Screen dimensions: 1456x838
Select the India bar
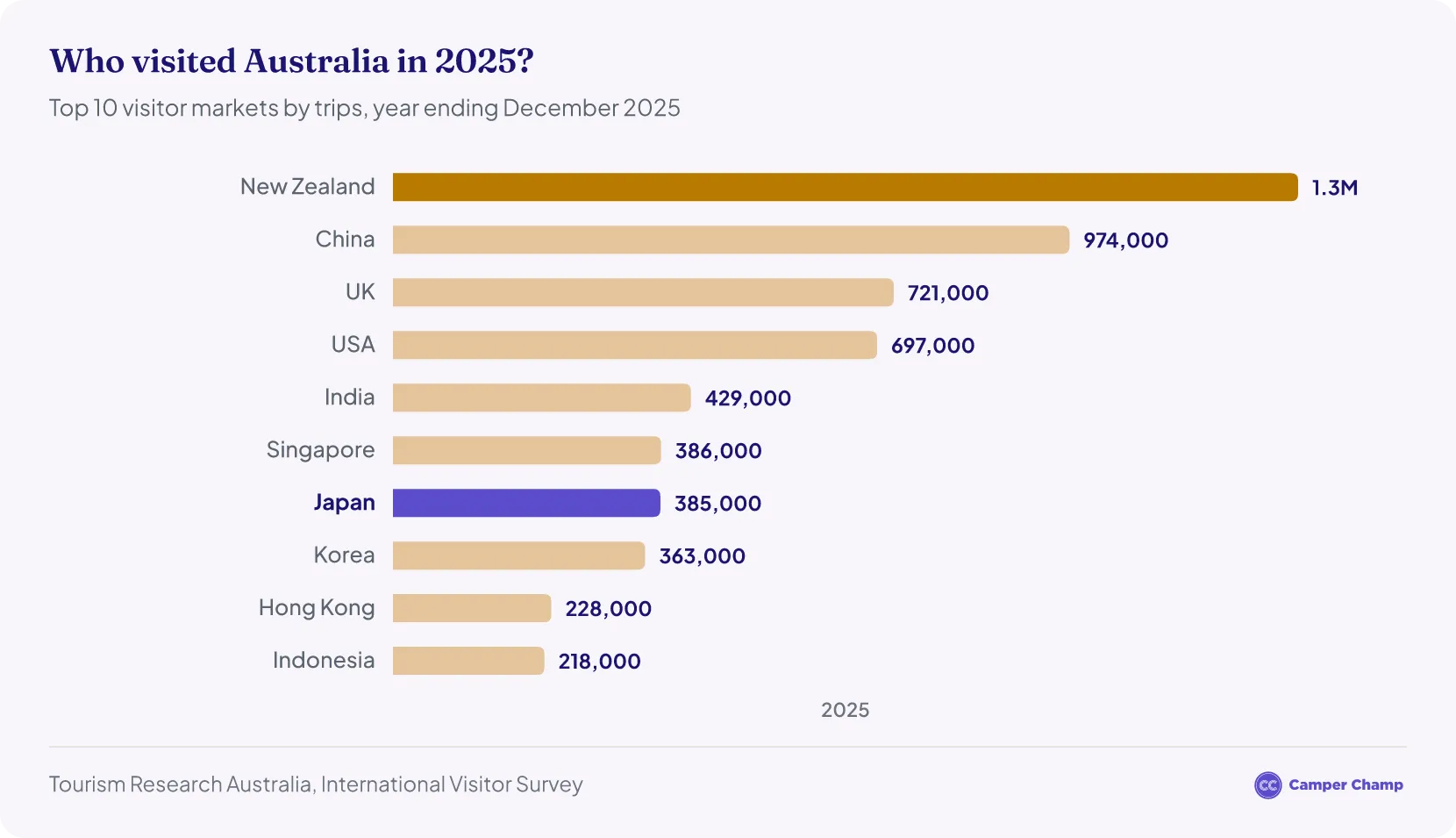[542, 398]
